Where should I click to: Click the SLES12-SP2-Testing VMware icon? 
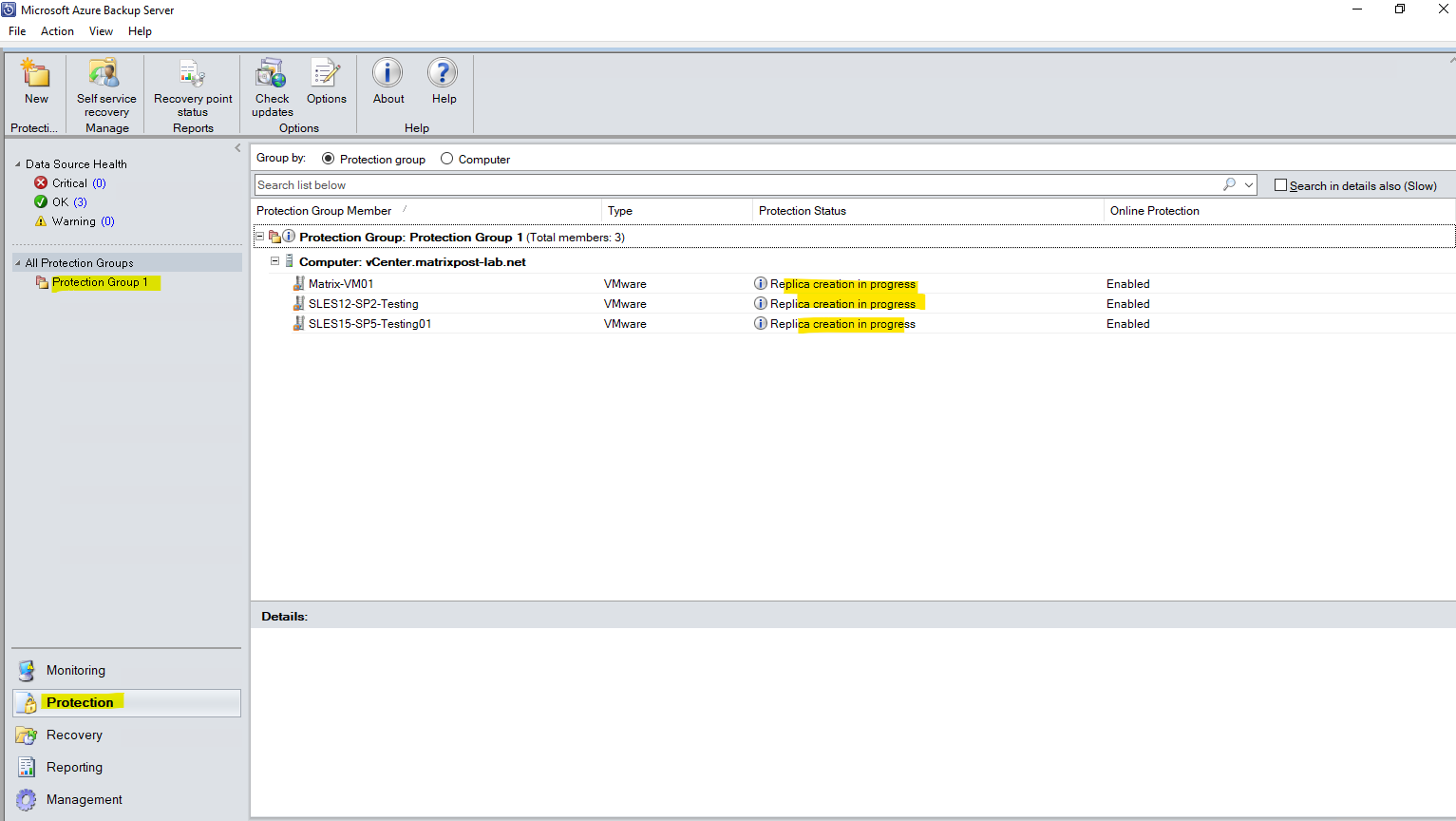click(x=298, y=303)
